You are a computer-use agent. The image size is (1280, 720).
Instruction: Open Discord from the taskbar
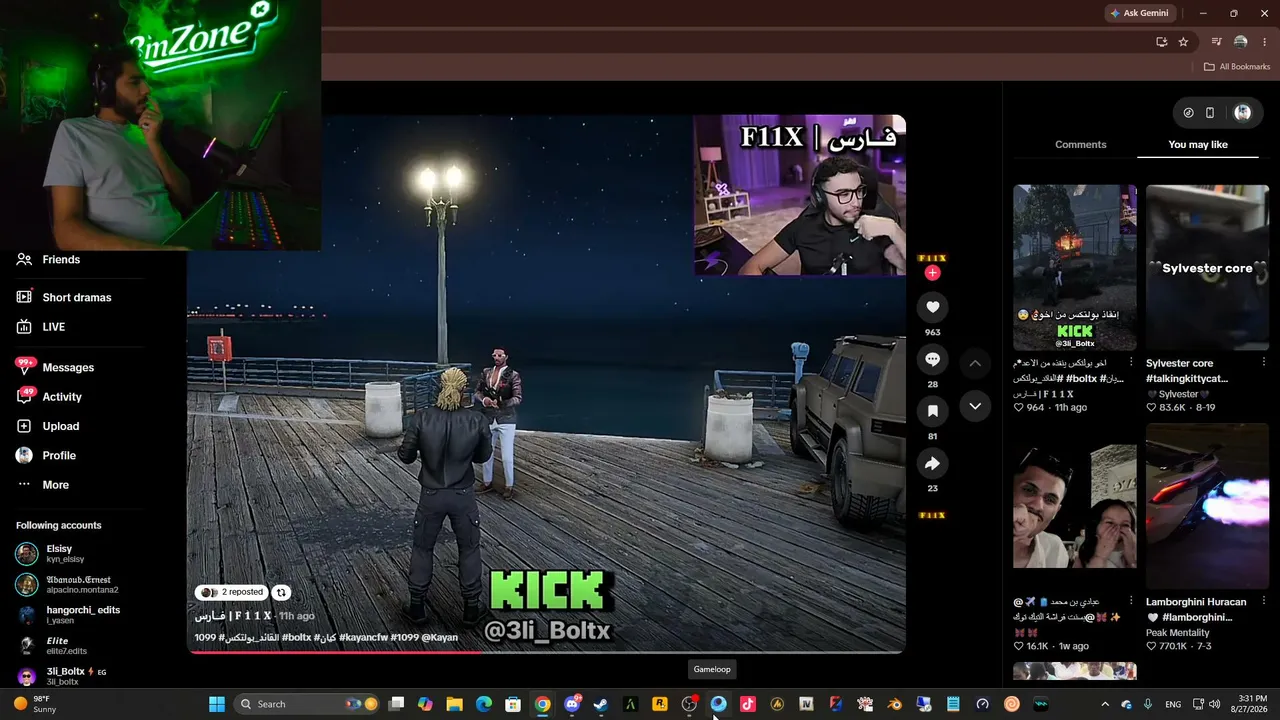click(x=572, y=704)
